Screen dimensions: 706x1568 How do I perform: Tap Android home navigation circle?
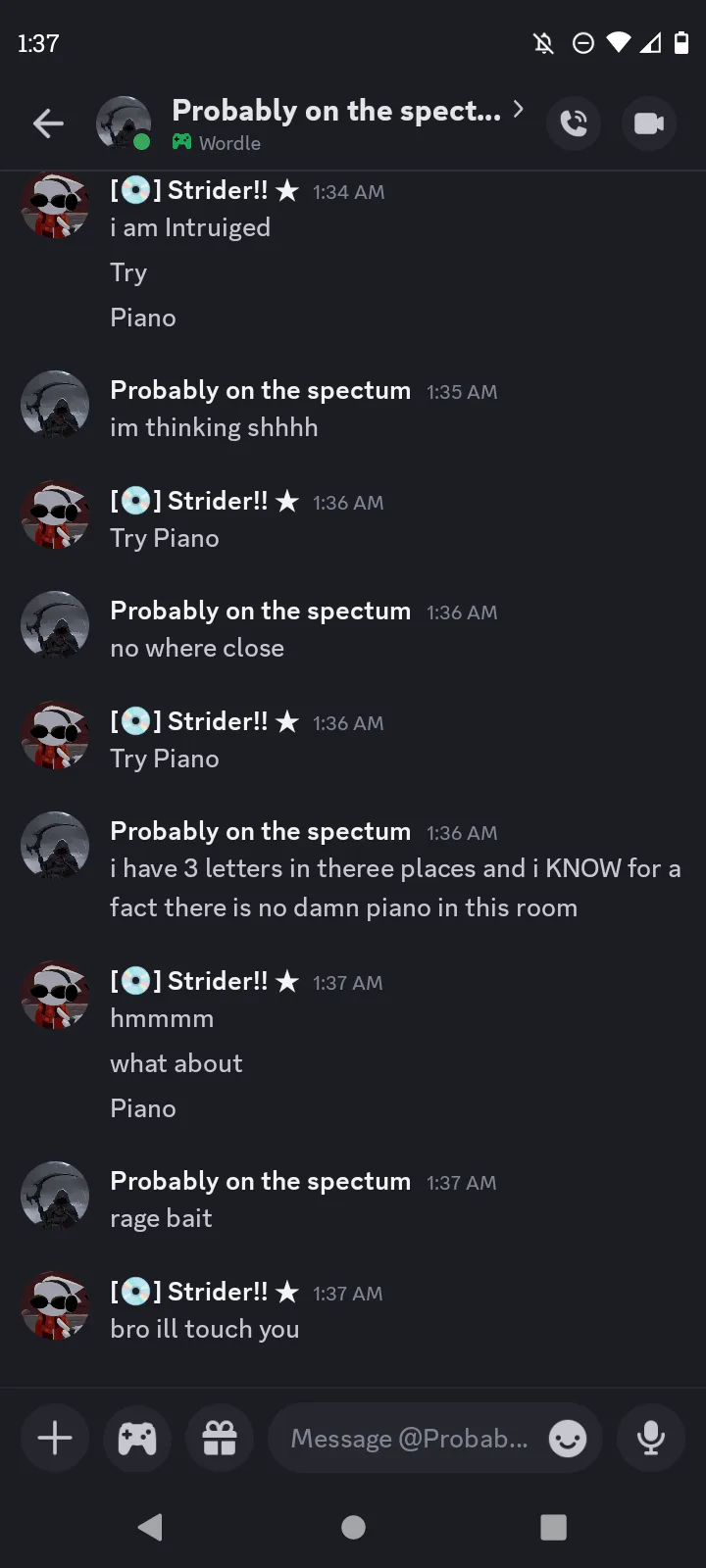point(353,1527)
